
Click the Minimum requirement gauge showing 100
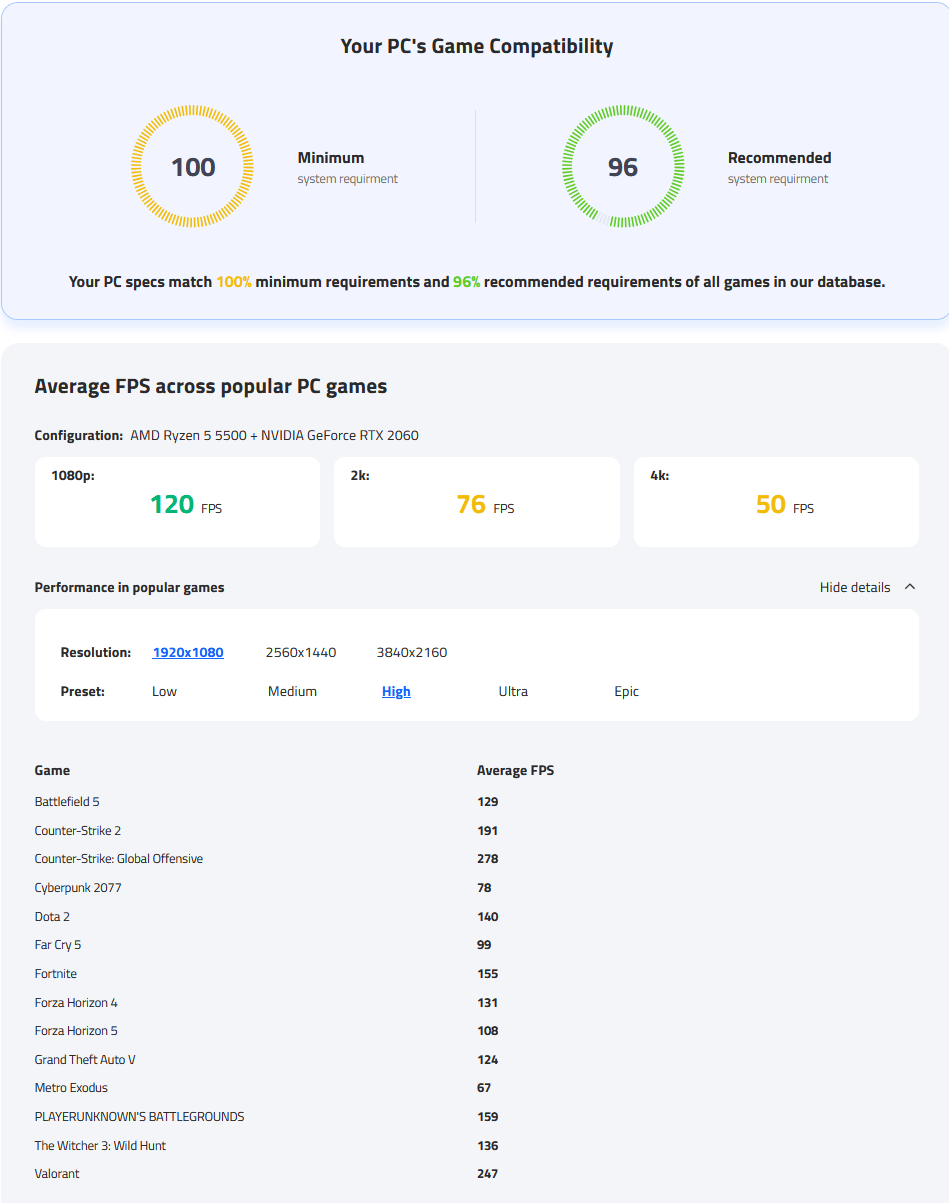pos(193,167)
